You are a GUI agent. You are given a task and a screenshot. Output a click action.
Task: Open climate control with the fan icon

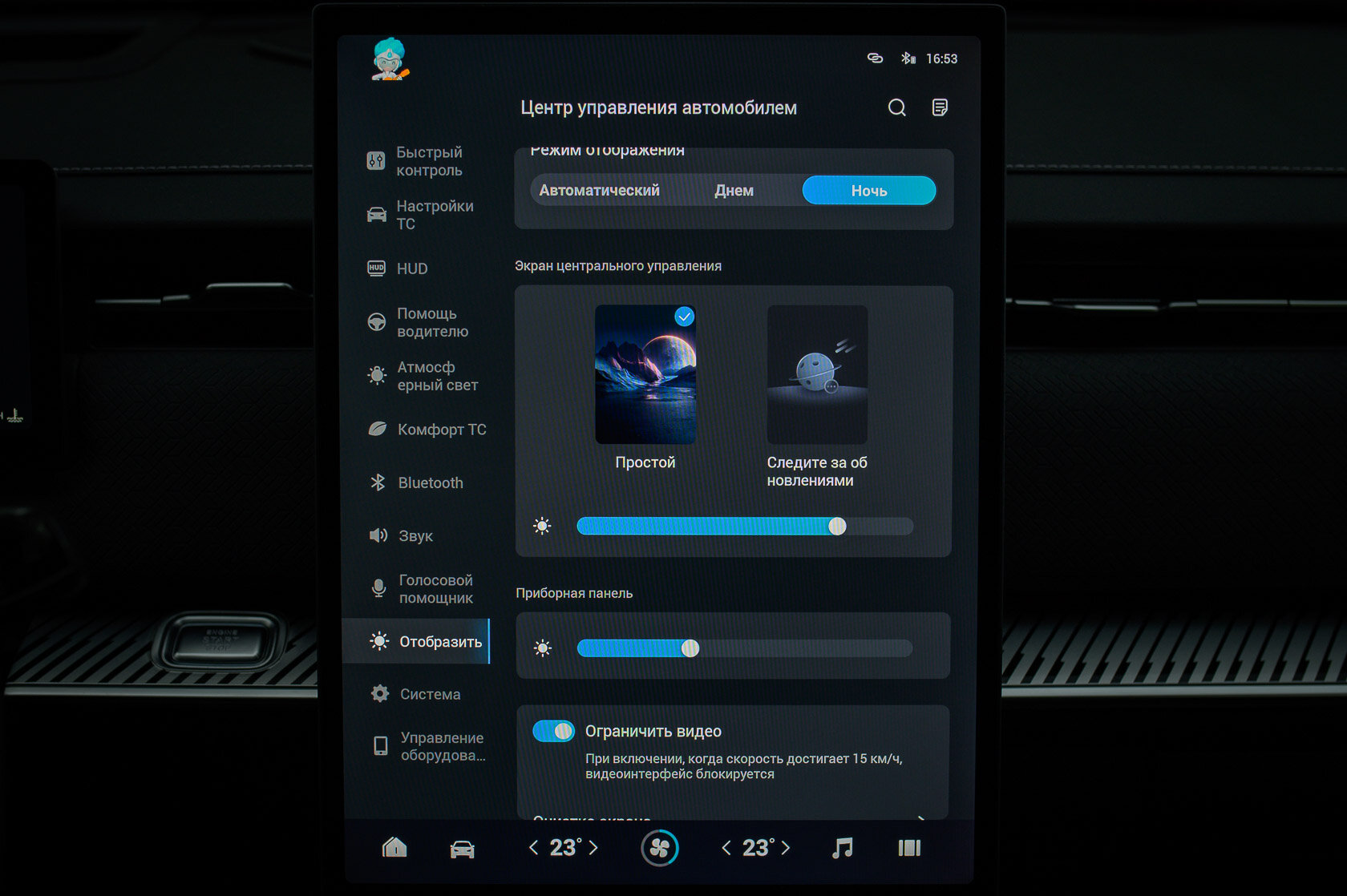coord(660,848)
